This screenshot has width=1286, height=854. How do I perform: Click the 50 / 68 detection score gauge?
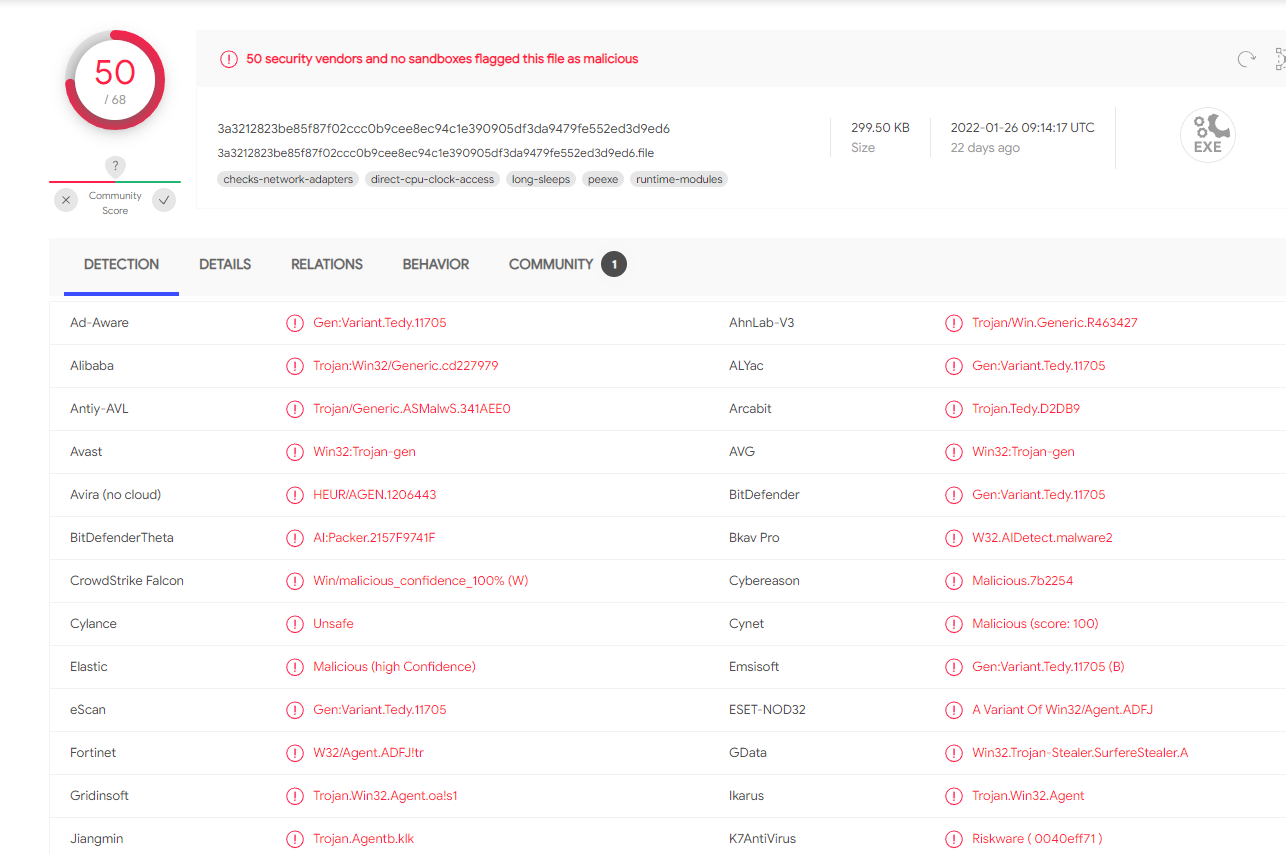pyautogui.click(x=115, y=80)
